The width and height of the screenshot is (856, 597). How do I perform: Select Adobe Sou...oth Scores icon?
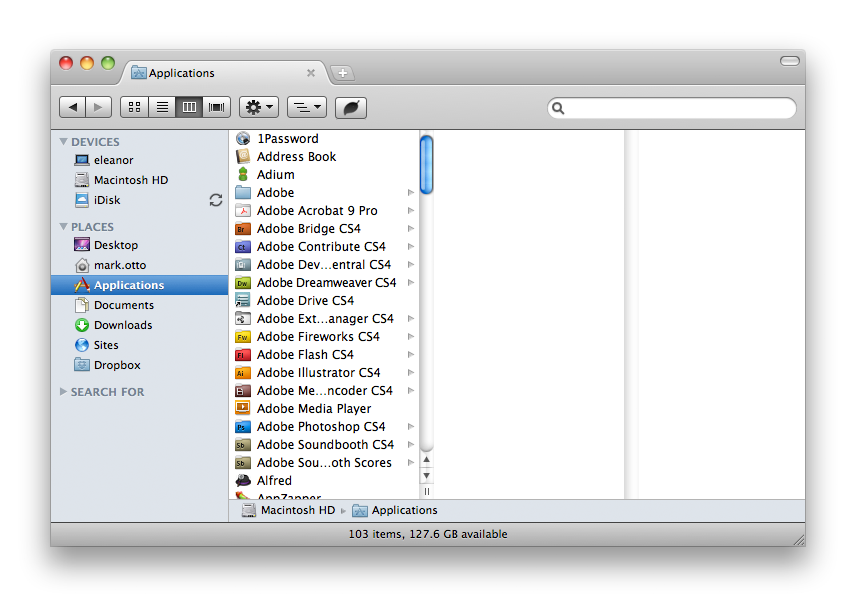243,463
